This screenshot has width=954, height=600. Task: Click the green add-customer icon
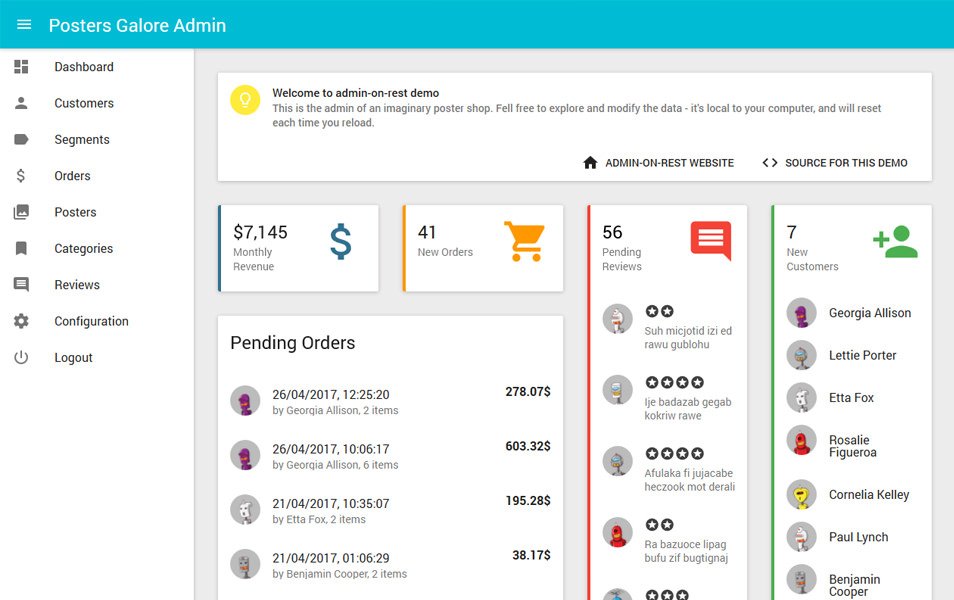click(895, 242)
